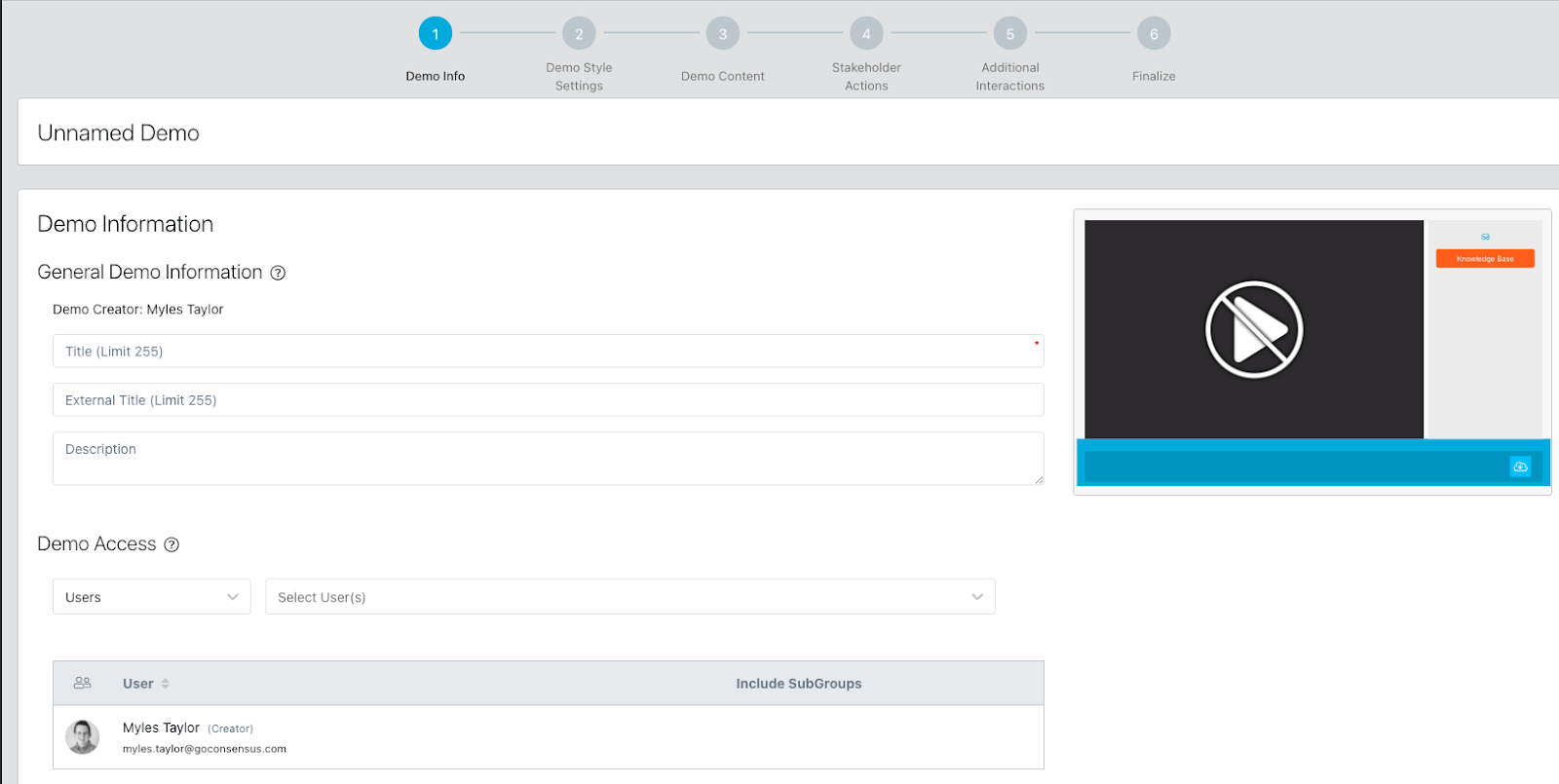Click the Title (Limit 255) field
The image size is (1559, 784).
(x=549, y=351)
